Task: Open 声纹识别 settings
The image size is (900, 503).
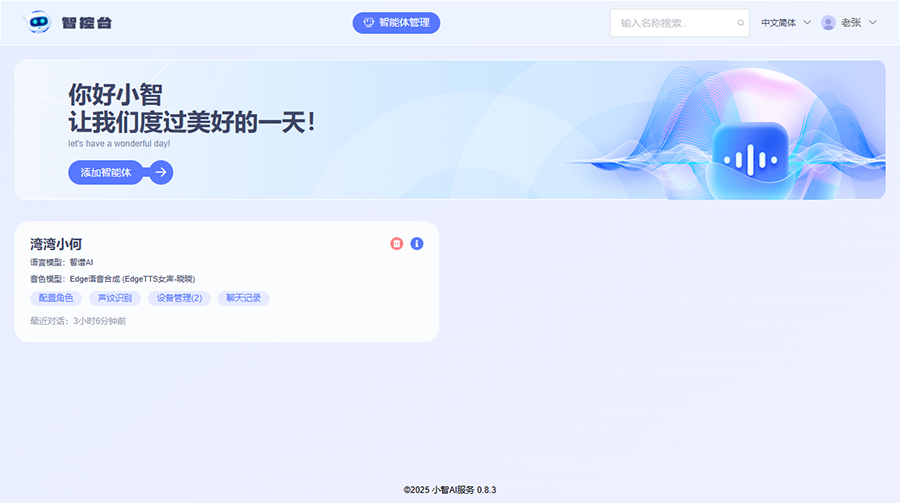Action: (x=111, y=298)
